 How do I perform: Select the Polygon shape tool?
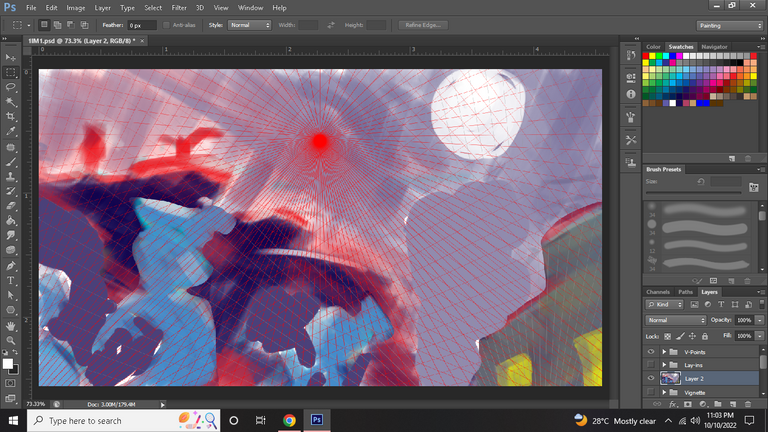(x=10, y=310)
